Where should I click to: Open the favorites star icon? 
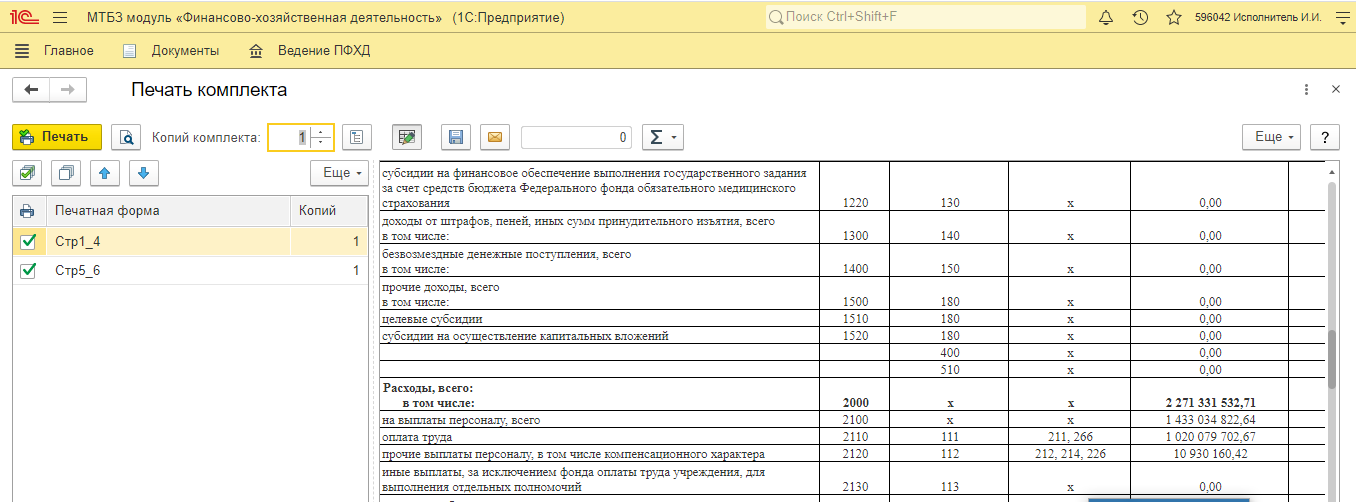[1174, 18]
